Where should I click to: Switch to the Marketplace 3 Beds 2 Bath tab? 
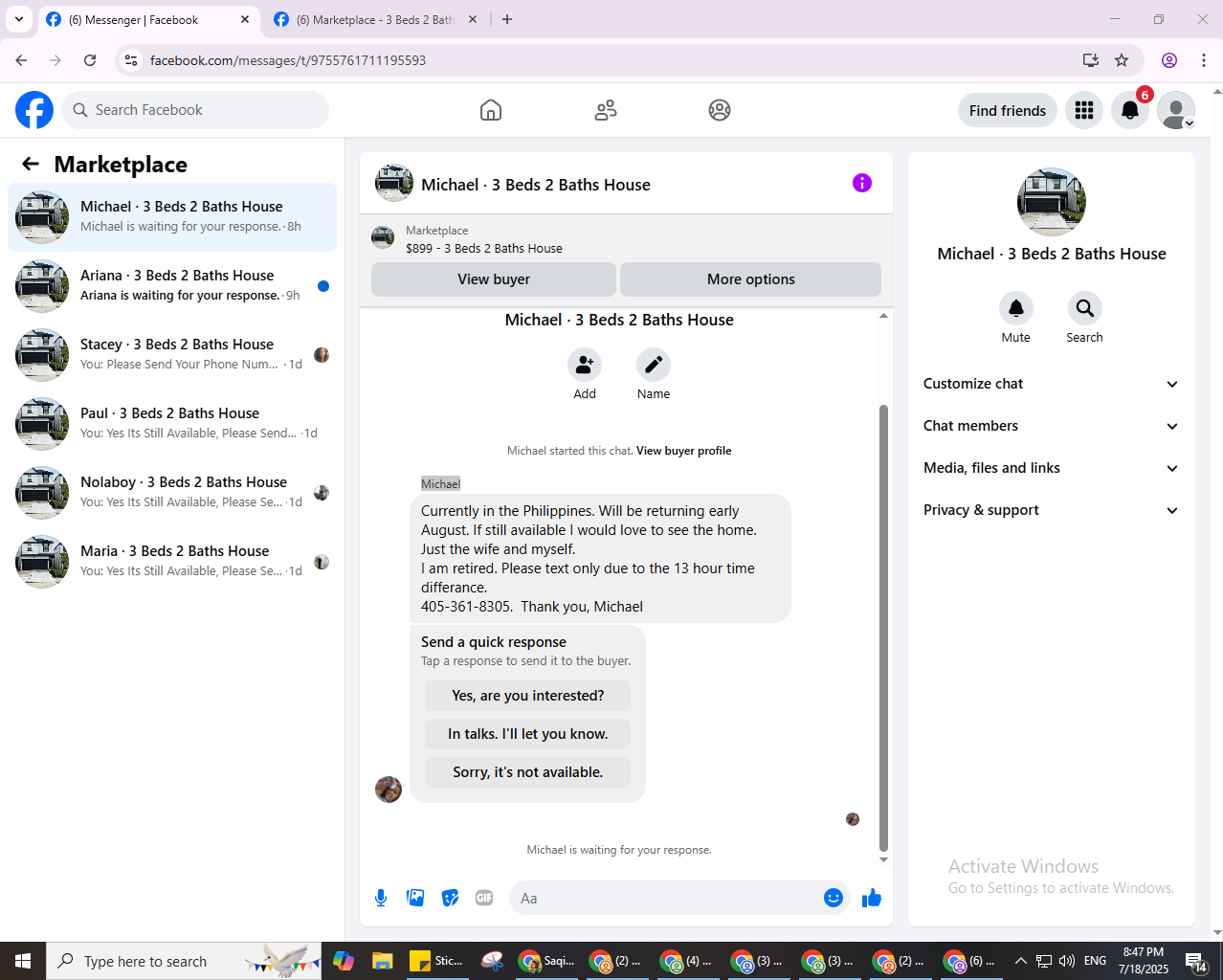point(376,19)
